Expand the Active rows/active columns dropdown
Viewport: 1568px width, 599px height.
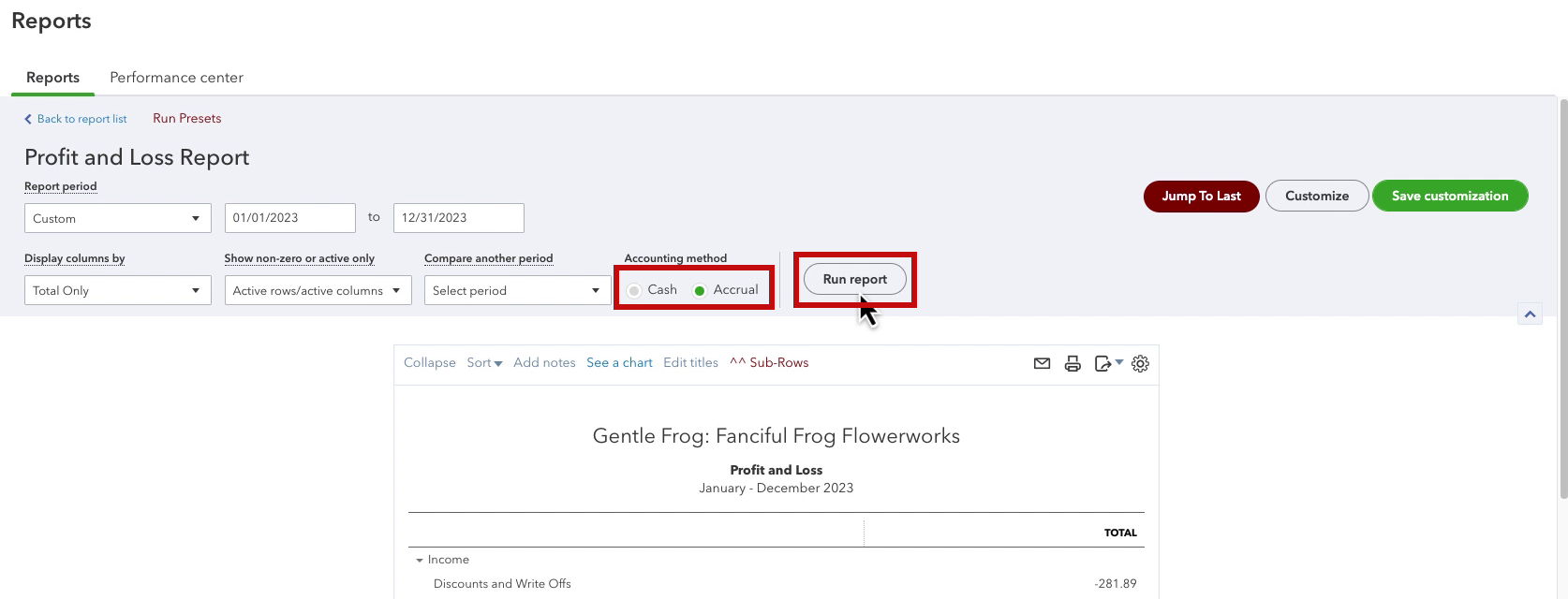318,290
